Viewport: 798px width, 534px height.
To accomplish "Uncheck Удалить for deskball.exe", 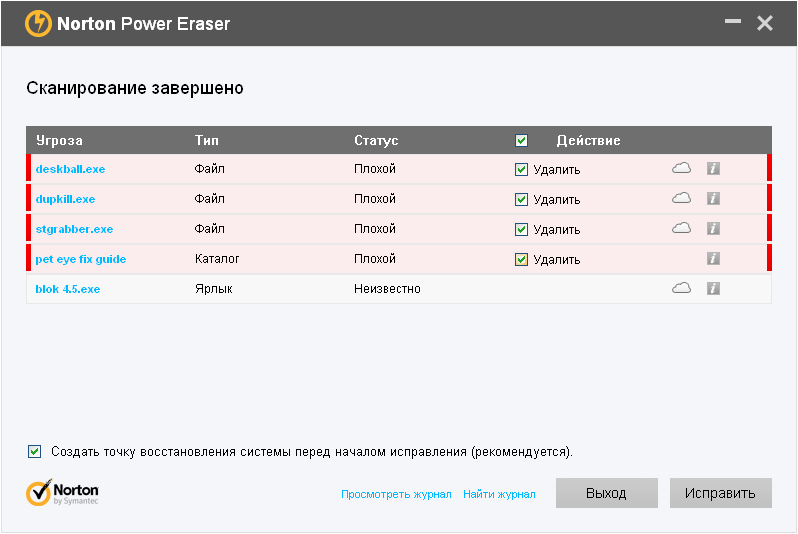I will [521, 170].
